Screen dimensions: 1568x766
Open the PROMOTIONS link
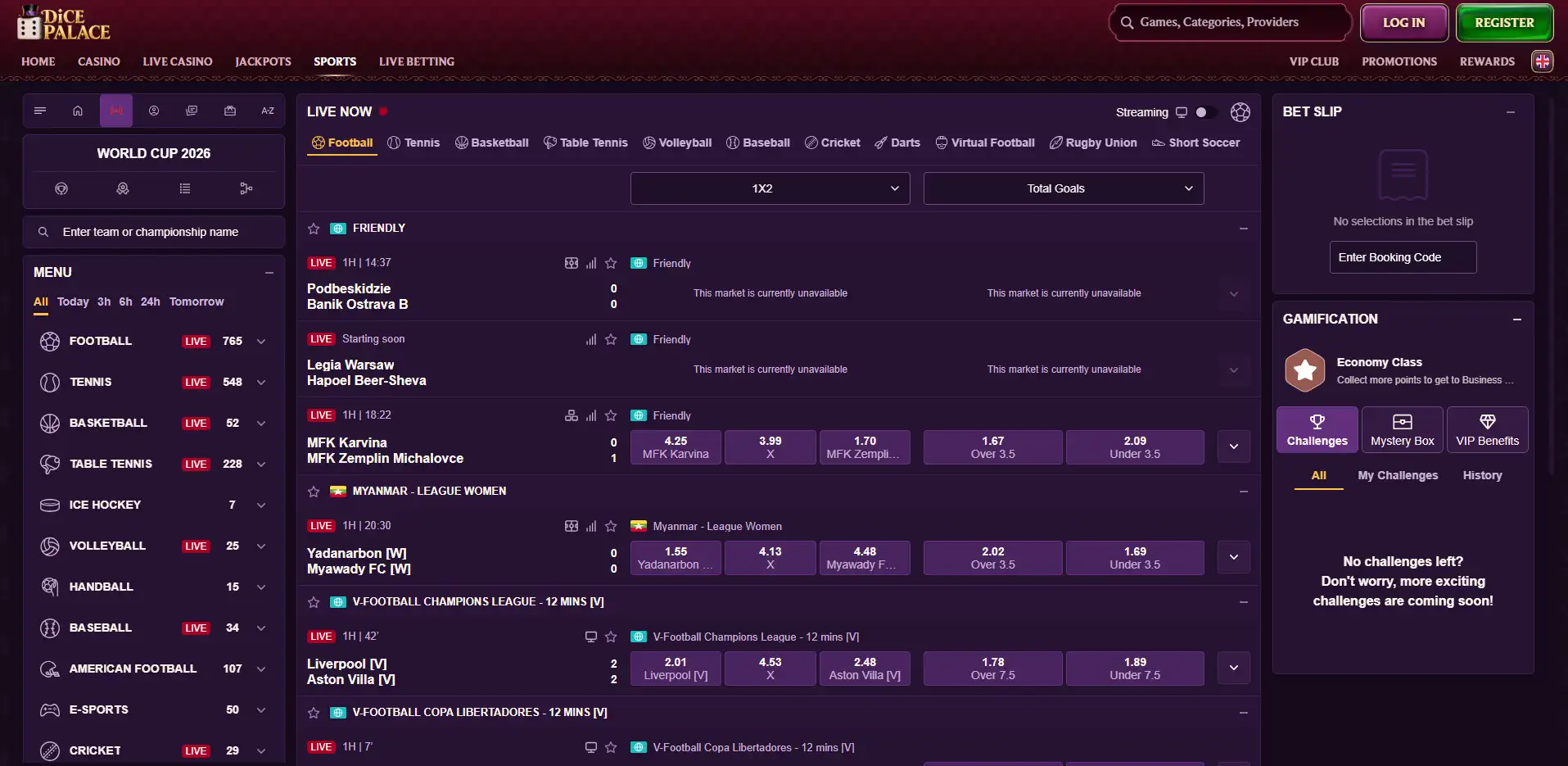tap(1399, 61)
